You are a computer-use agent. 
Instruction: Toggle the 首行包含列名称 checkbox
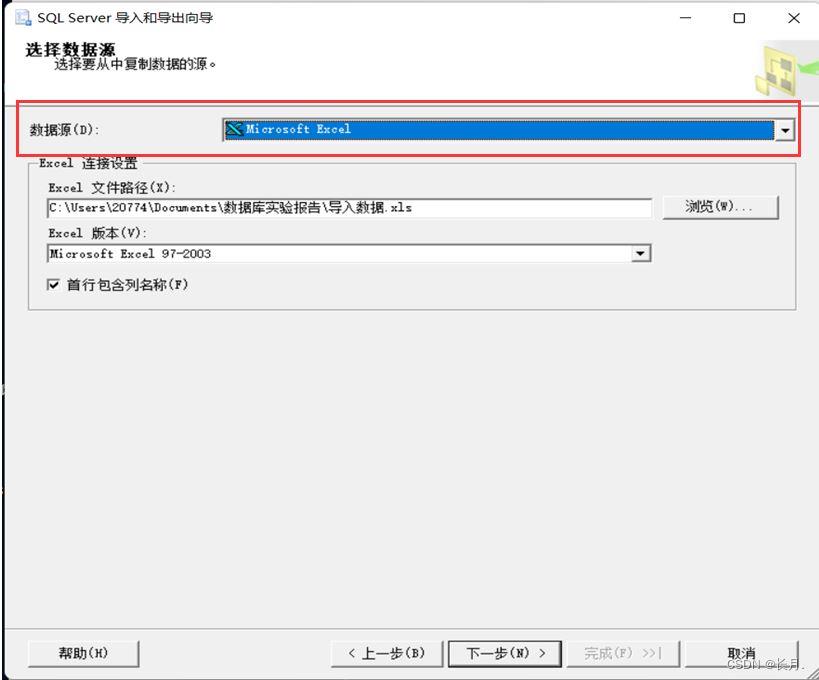pos(53,285)
